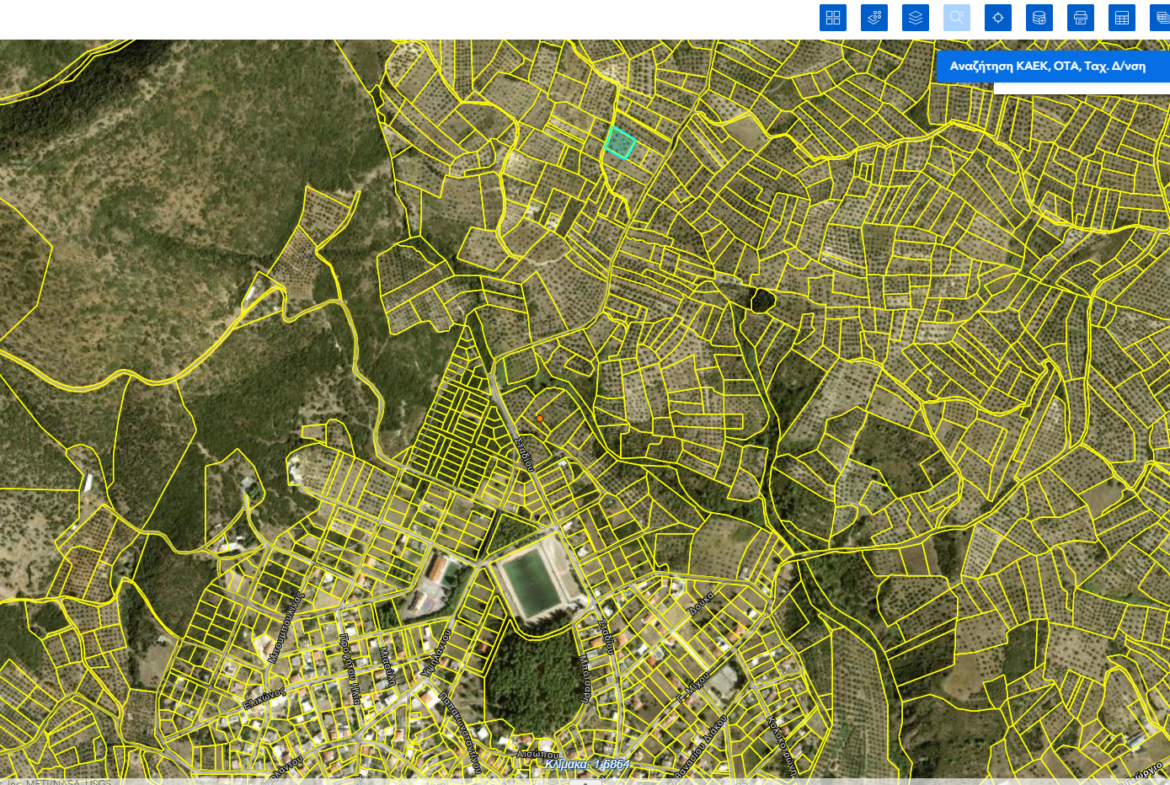Open the add data database icon
Viewport: 1170px width, 785px height.
[x=1039, y=18]
